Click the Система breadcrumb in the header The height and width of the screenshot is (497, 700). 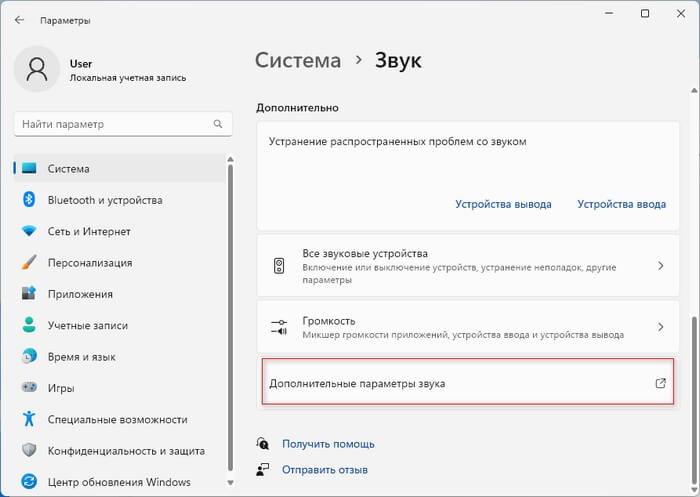coord(298,60)
